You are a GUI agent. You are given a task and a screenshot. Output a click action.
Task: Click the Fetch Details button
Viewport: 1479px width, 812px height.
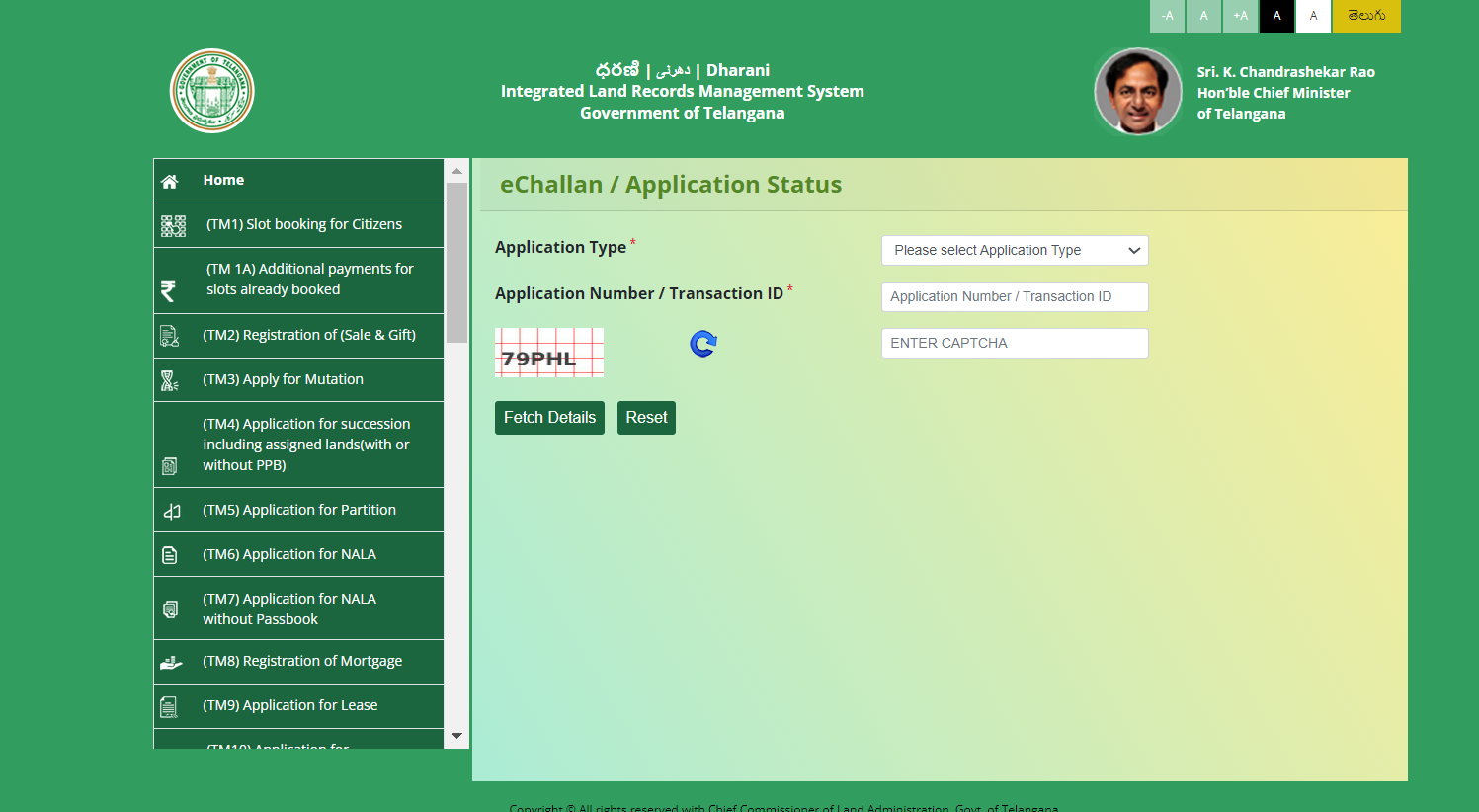(549, 418)
